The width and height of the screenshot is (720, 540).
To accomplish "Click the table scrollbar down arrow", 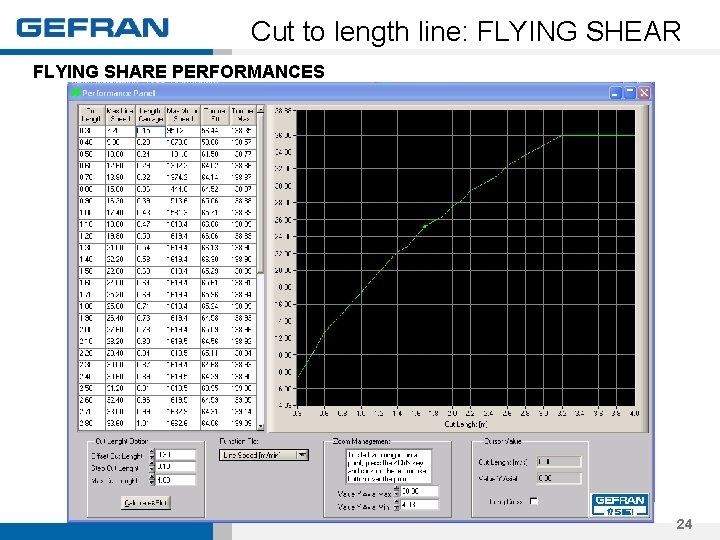I will pos(260,427).
